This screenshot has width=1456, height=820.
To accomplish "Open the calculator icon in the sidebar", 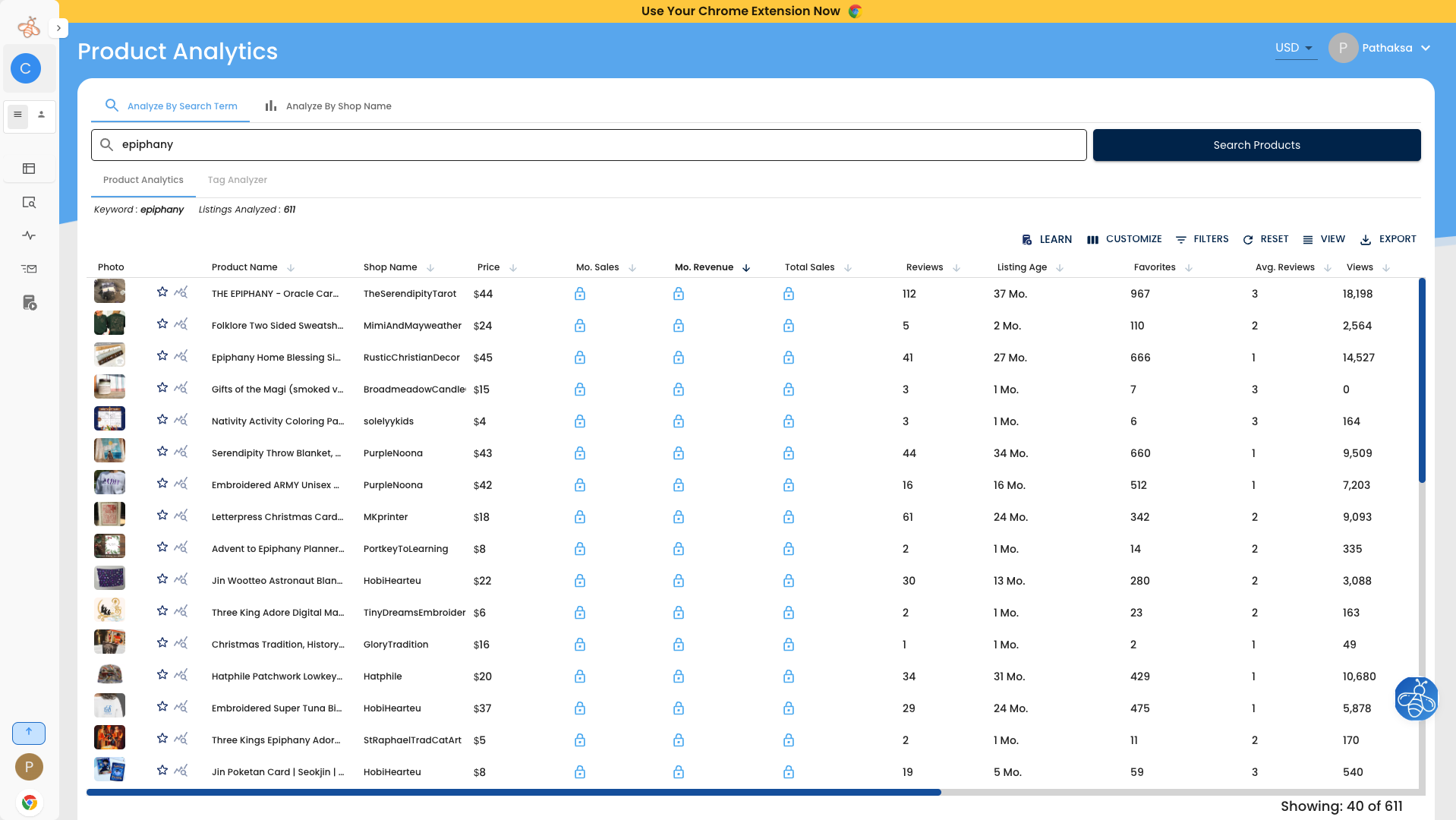I will pos(29,303).
